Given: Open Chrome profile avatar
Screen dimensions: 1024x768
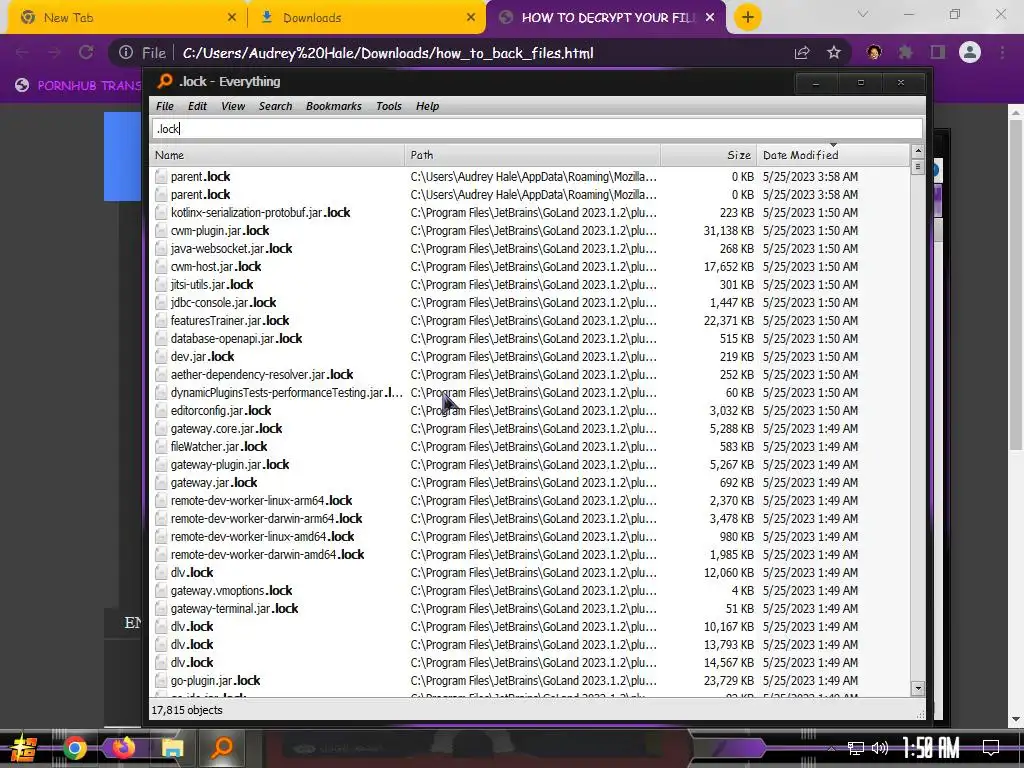Looking at the screenshot, I should coord(970,52).
